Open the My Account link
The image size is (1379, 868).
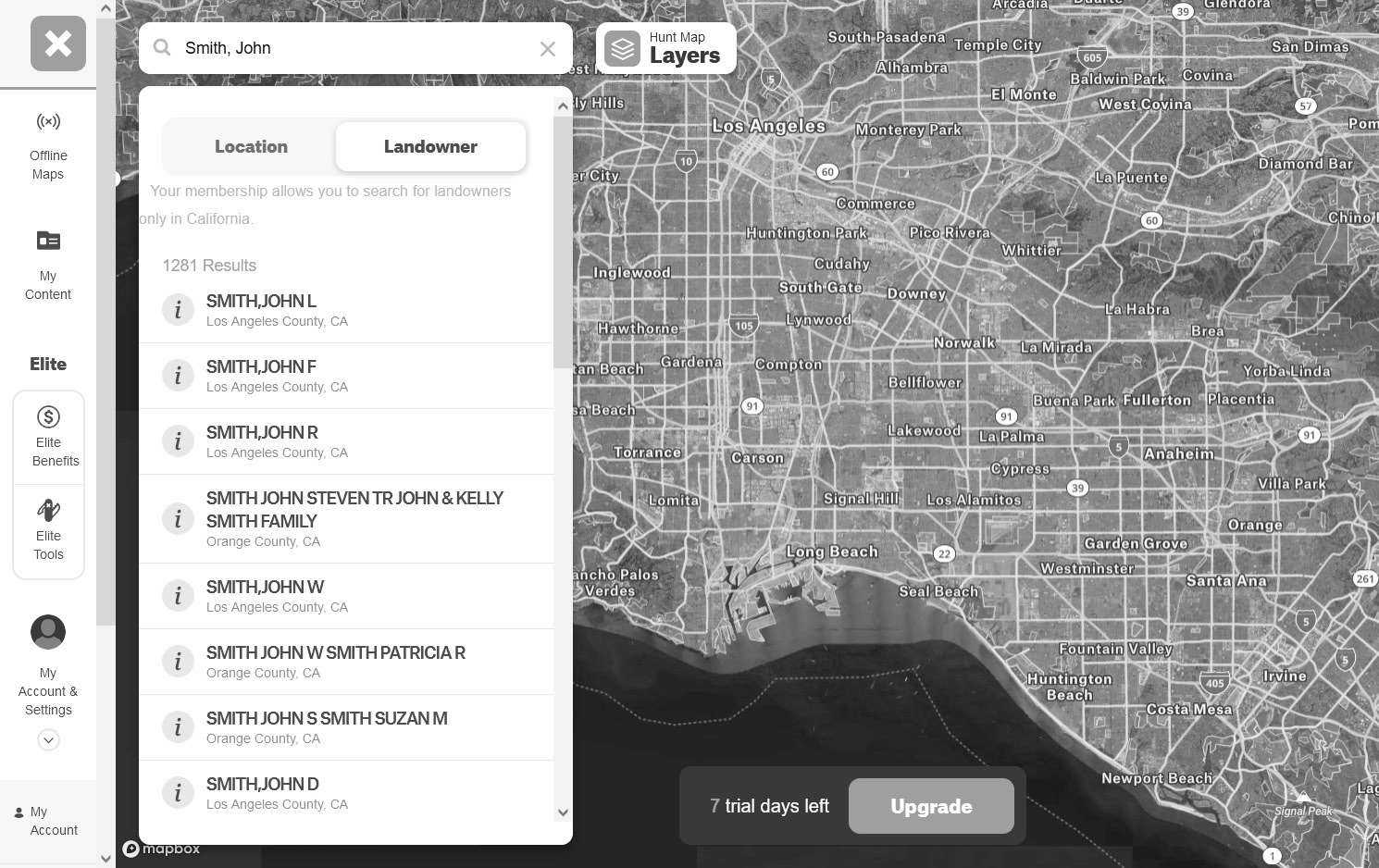click(48, 821)
